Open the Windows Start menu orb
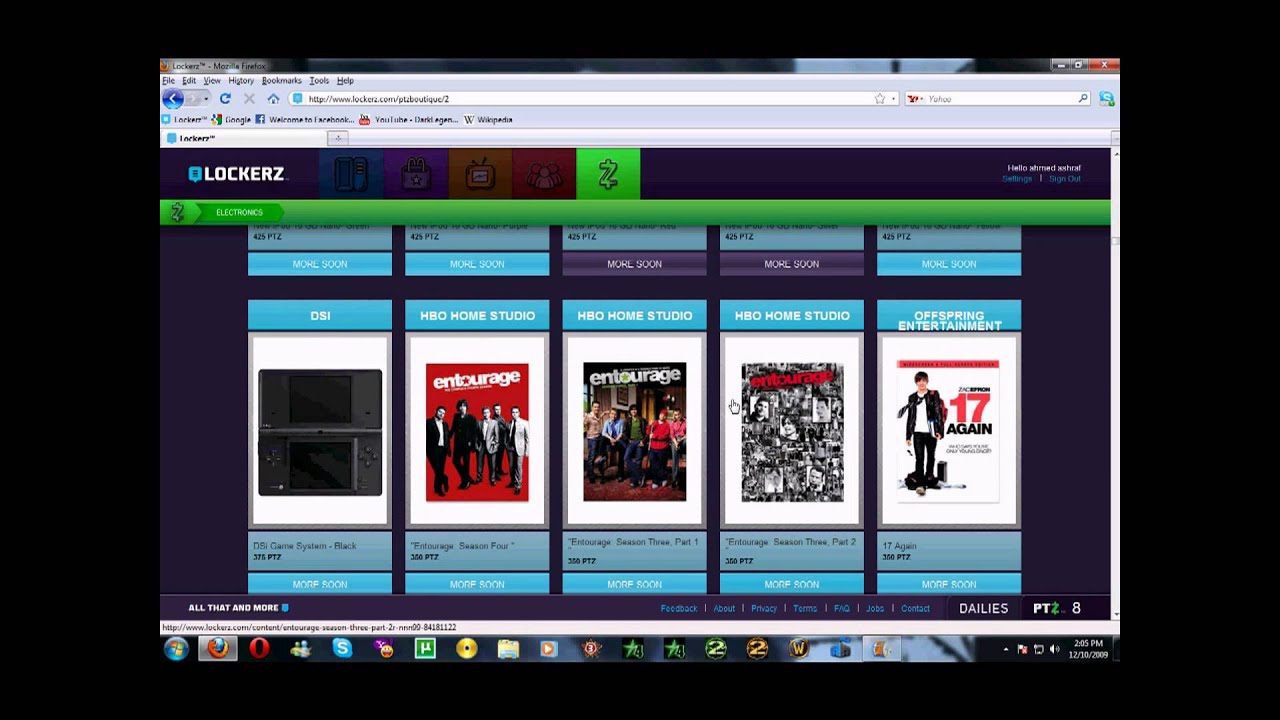Viewport: 1280px width, 720px height. 177,649
